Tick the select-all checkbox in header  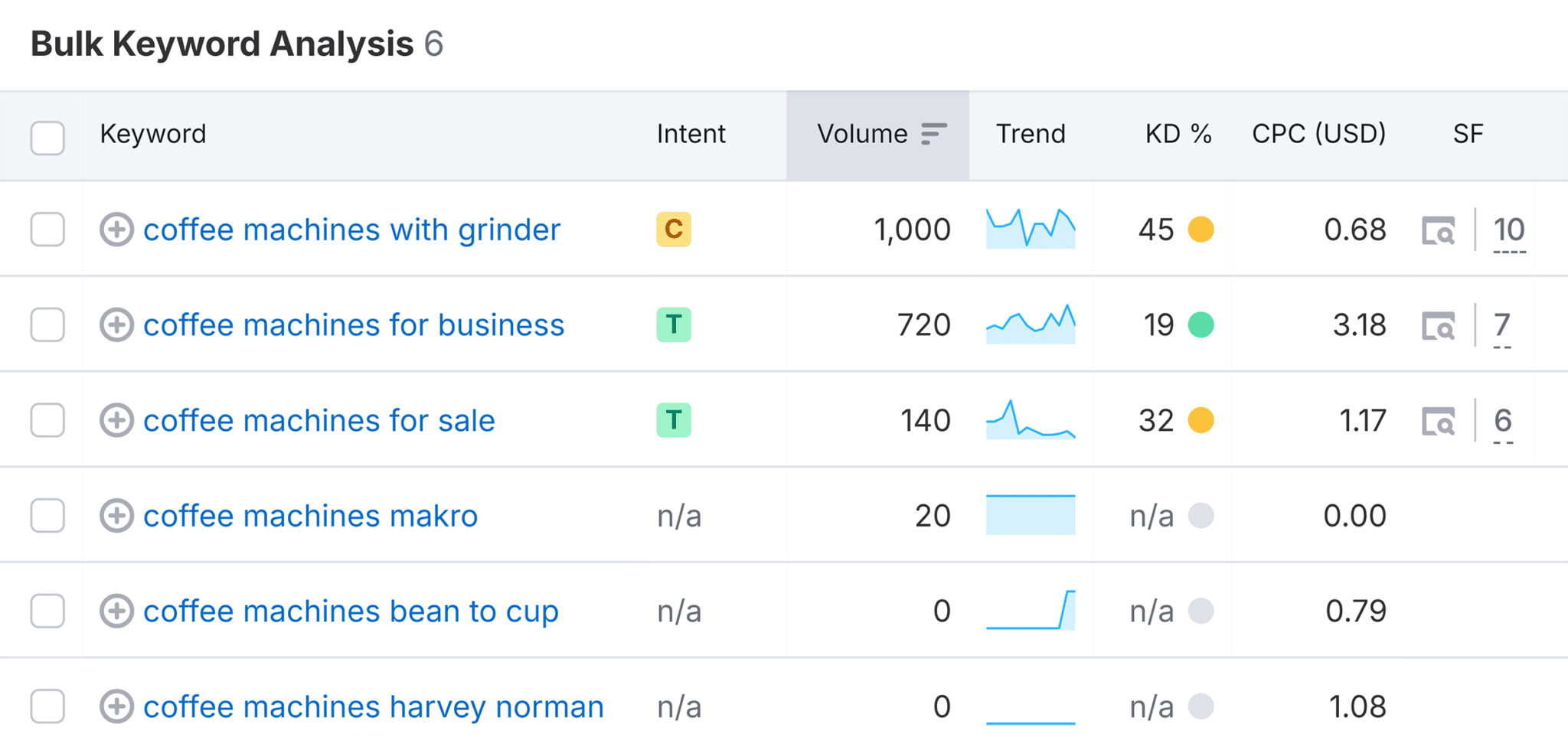point(47,139)
